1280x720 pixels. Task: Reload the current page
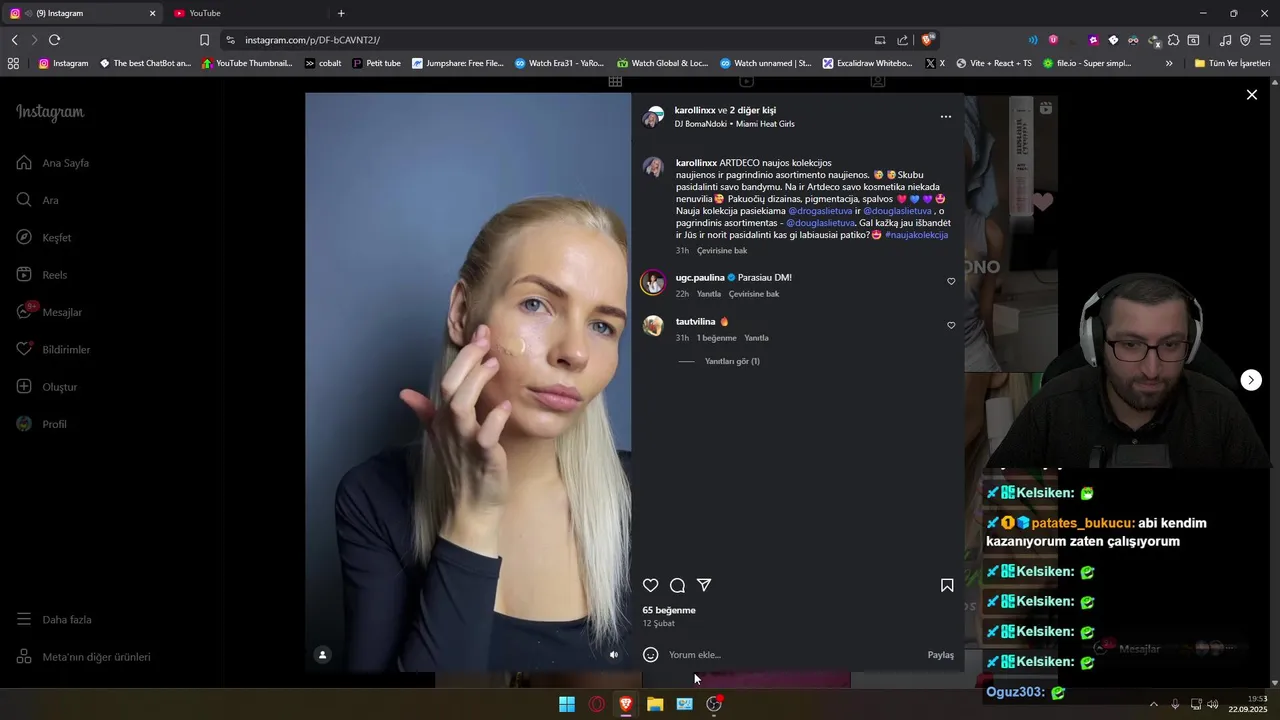click(x=54, y=40)
